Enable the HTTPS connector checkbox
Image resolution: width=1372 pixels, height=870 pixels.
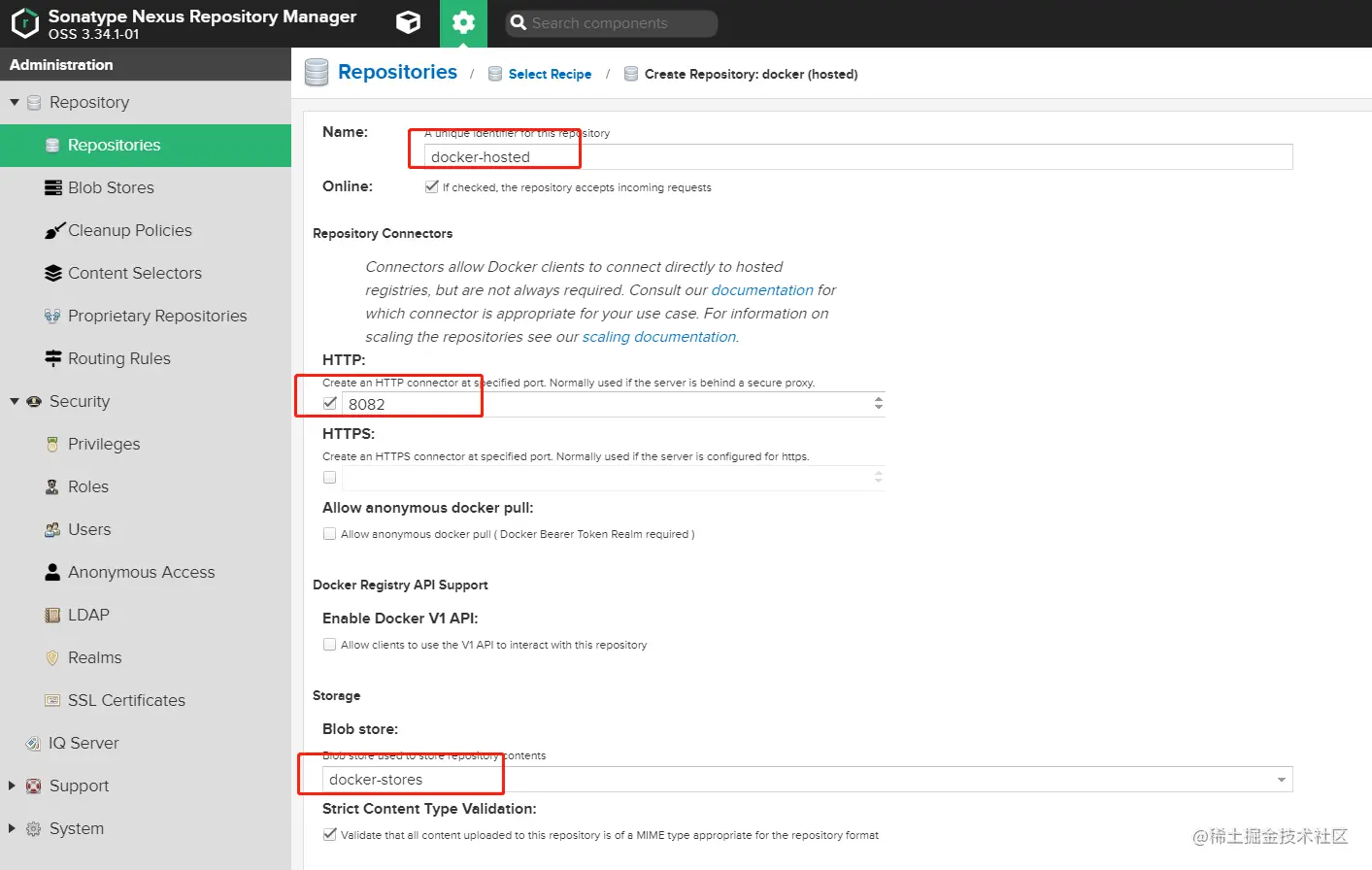[x=330, y=478]
